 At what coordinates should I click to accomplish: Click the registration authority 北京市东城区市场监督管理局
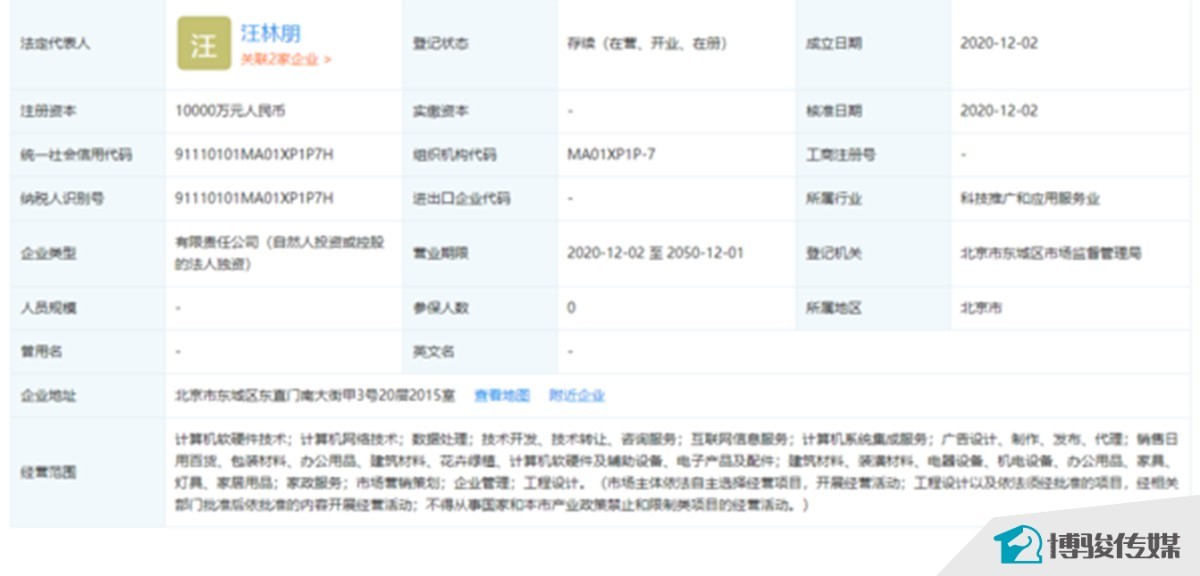pos(1050,253)
